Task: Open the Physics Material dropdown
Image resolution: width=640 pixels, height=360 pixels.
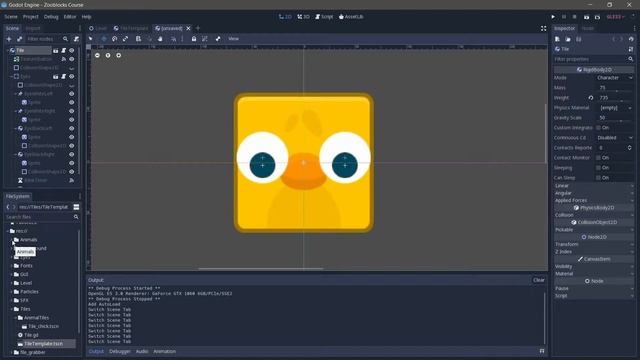Action: [615, 108]
